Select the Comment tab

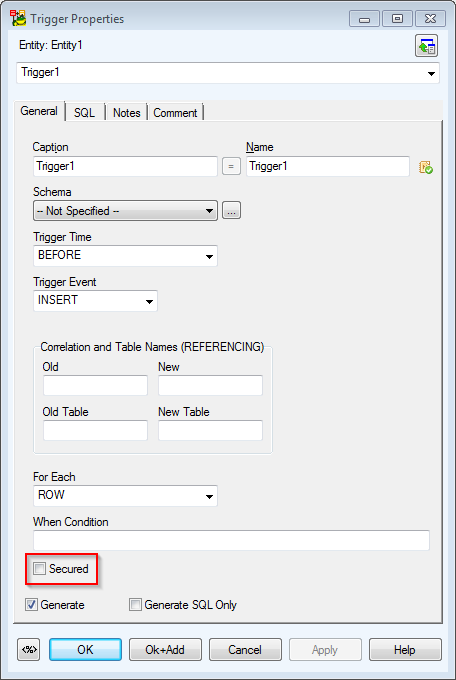tap(175, 113)
